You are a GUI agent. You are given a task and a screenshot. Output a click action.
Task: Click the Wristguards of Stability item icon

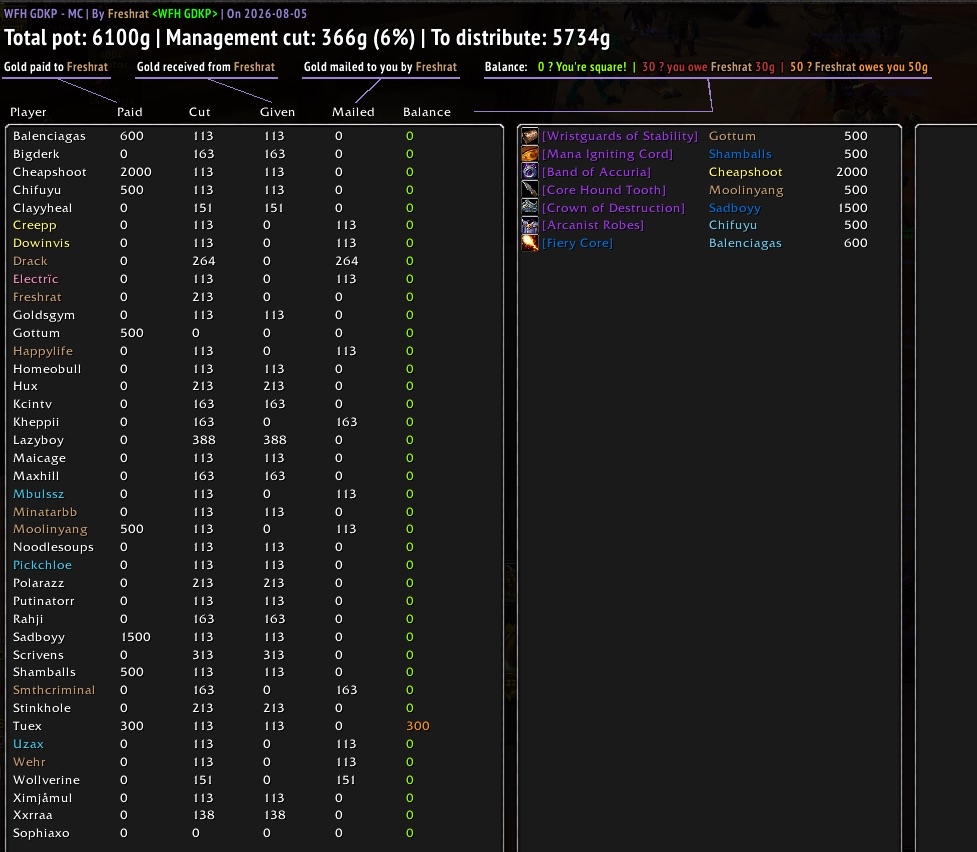(530, 136)
